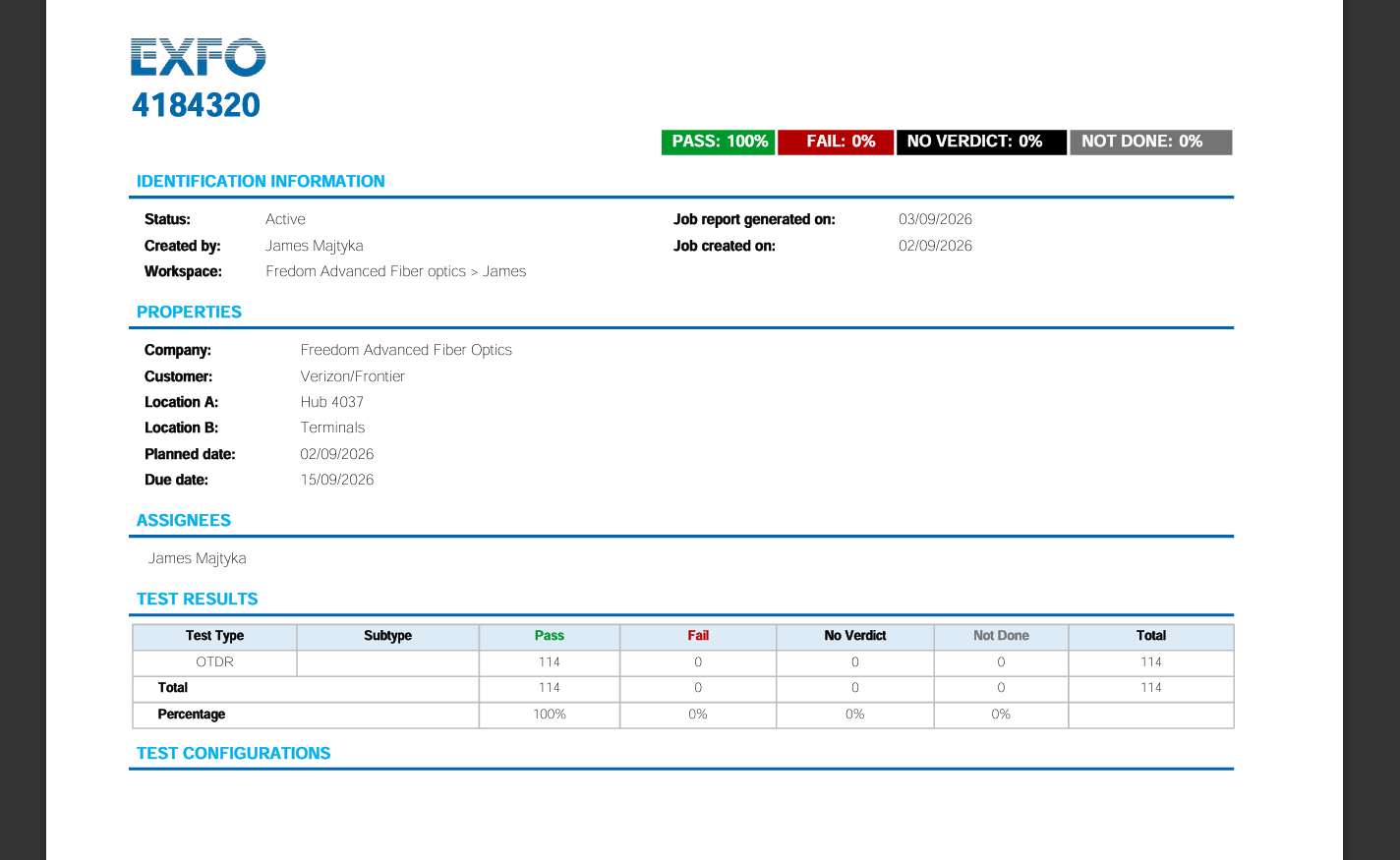This screenshot has width=1400, height=860.
Task: Click the Total row label in results table
Action: [173, 688]
